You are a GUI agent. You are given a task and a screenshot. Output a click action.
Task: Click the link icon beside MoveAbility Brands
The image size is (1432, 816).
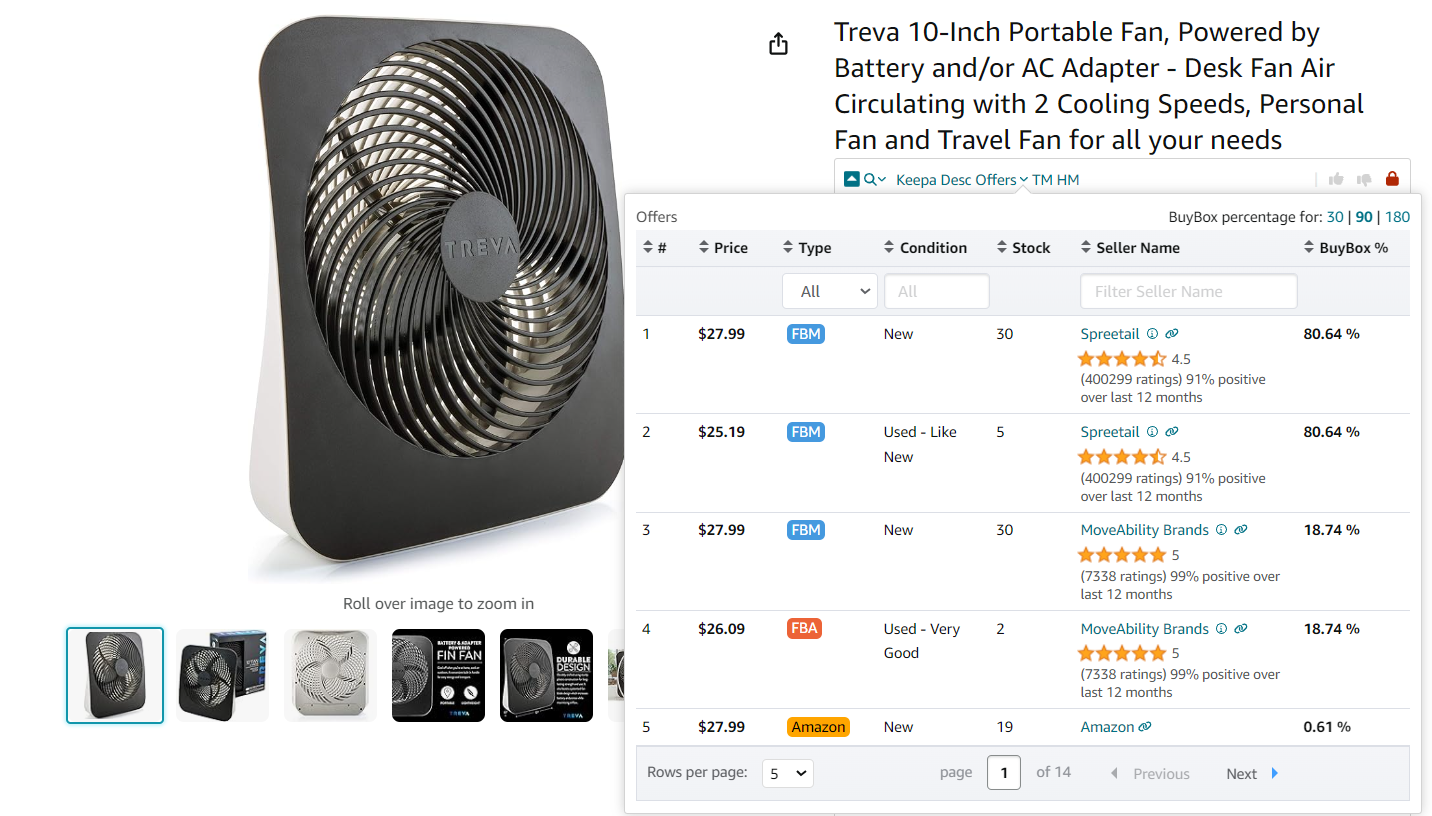[1240, 529]
